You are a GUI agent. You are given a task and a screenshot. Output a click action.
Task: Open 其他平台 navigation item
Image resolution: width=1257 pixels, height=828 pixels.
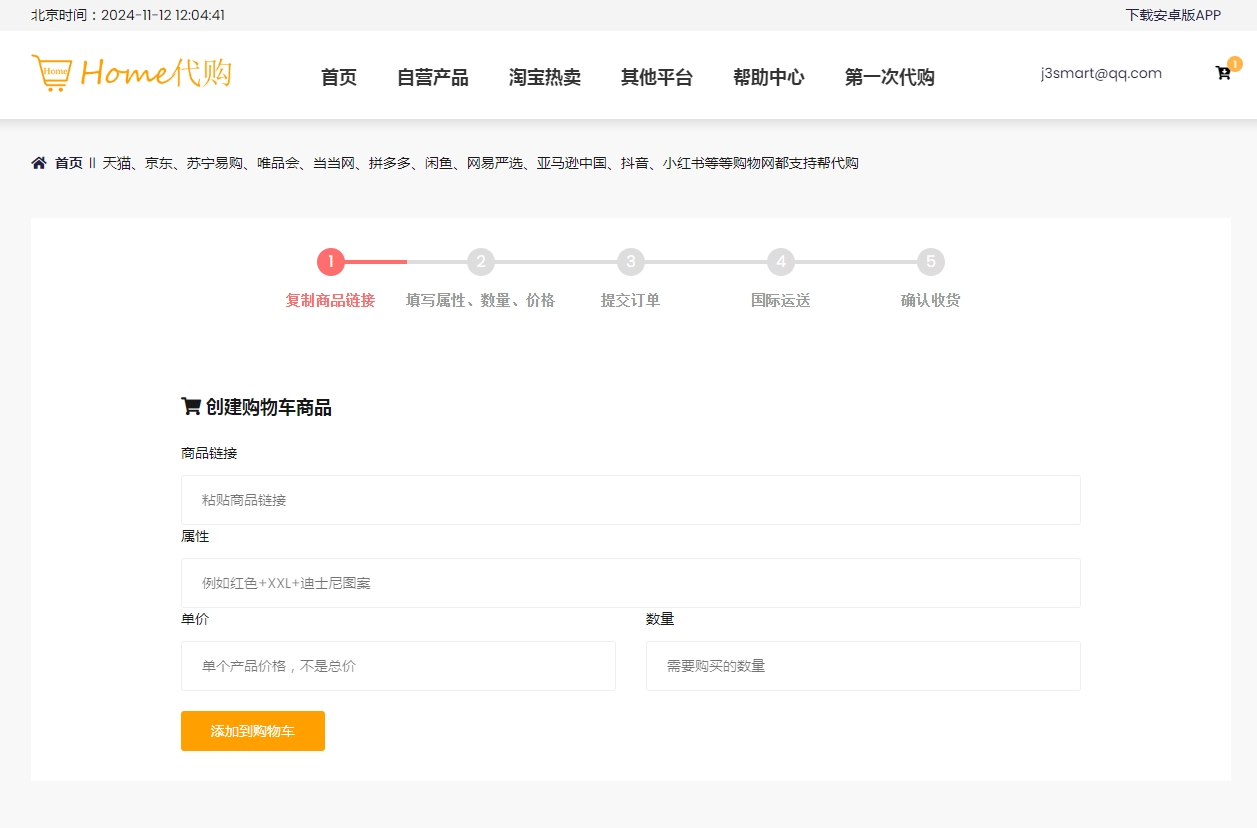click(x=657, y=77)
